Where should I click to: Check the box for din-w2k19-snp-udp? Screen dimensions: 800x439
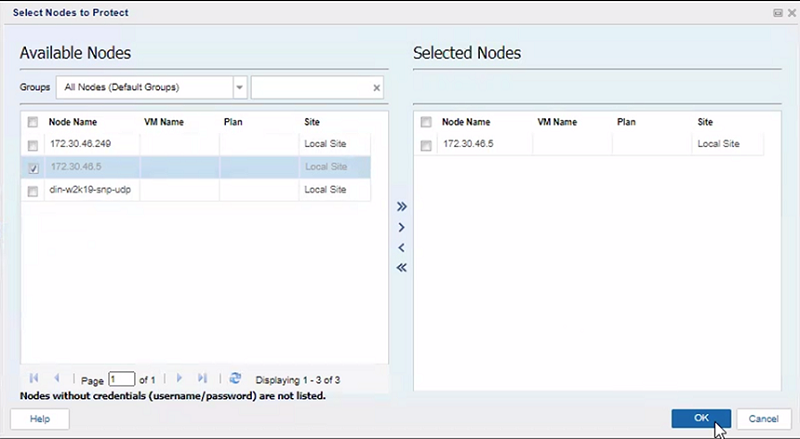pos(33,190)
